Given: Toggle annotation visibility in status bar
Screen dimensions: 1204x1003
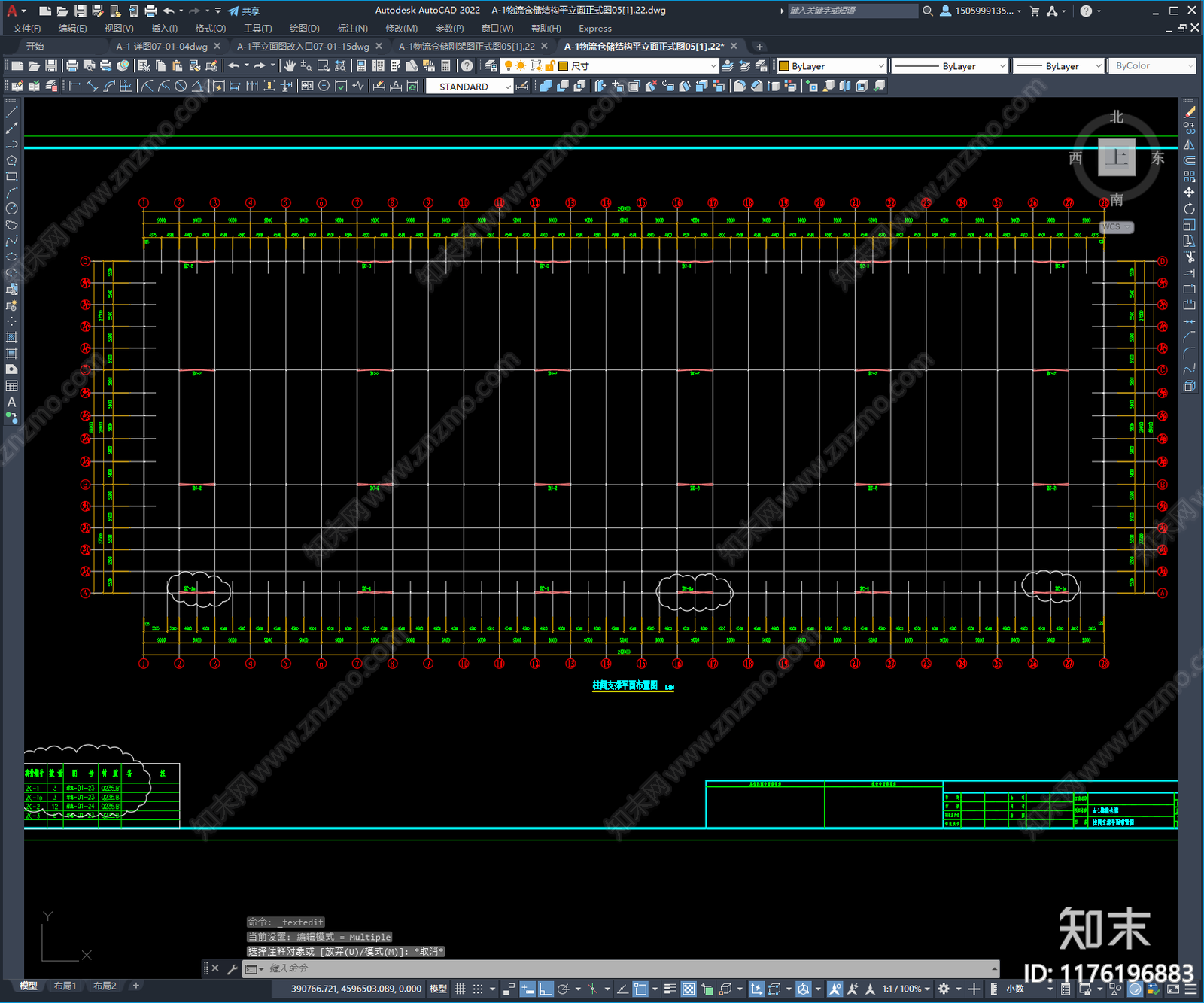Looking at the screenshot, I should (835, 989).
